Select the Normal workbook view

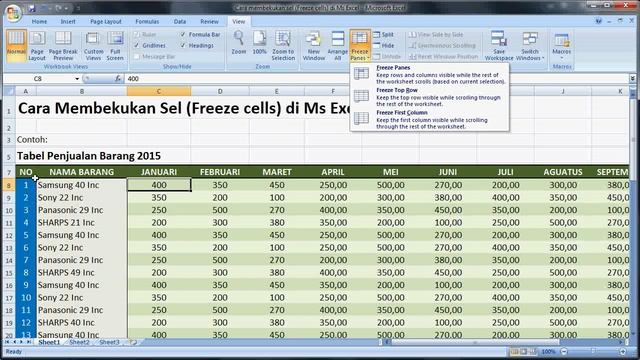pos(16,45)
